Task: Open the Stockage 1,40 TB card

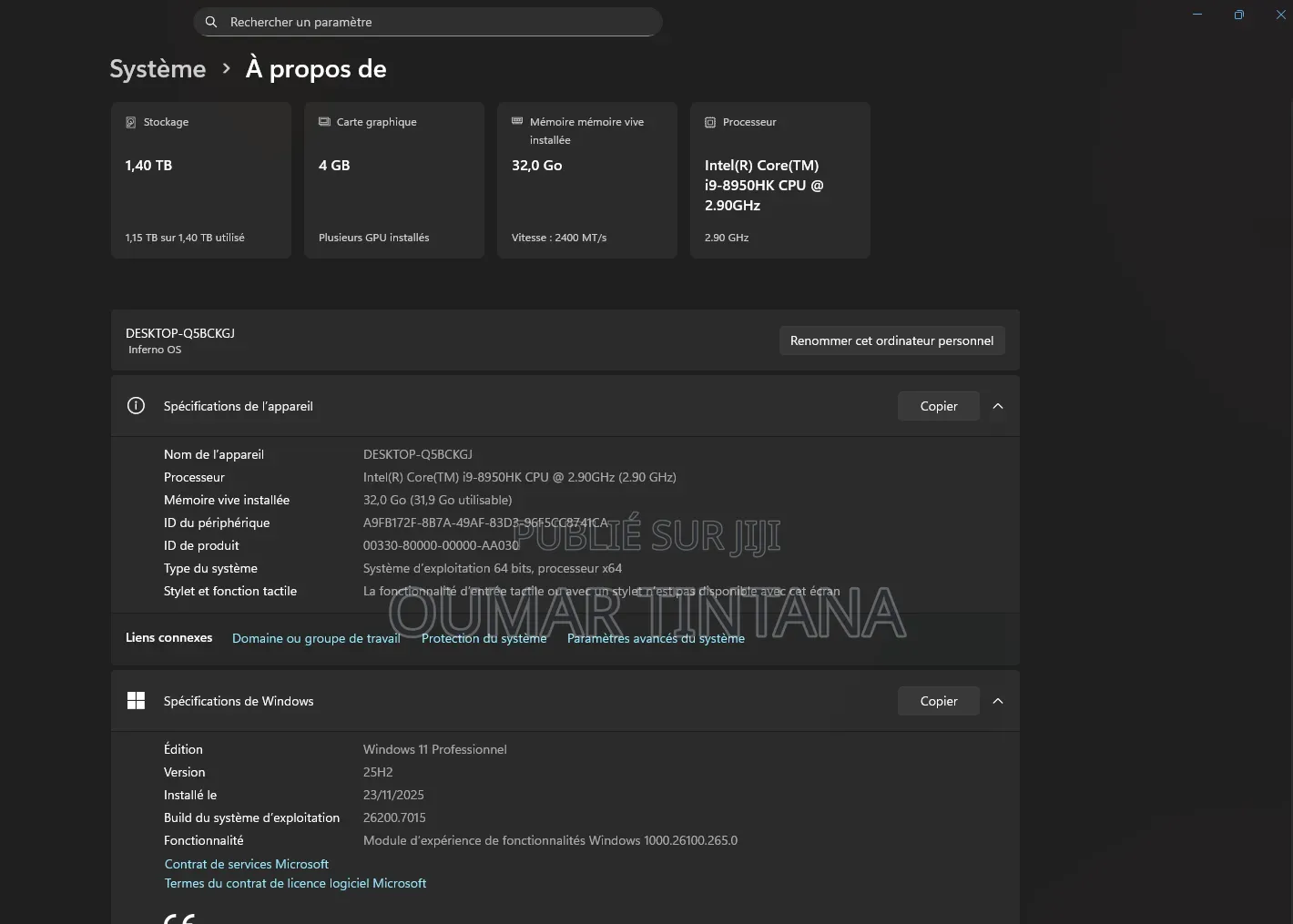Action: click(x=201, y=180)
